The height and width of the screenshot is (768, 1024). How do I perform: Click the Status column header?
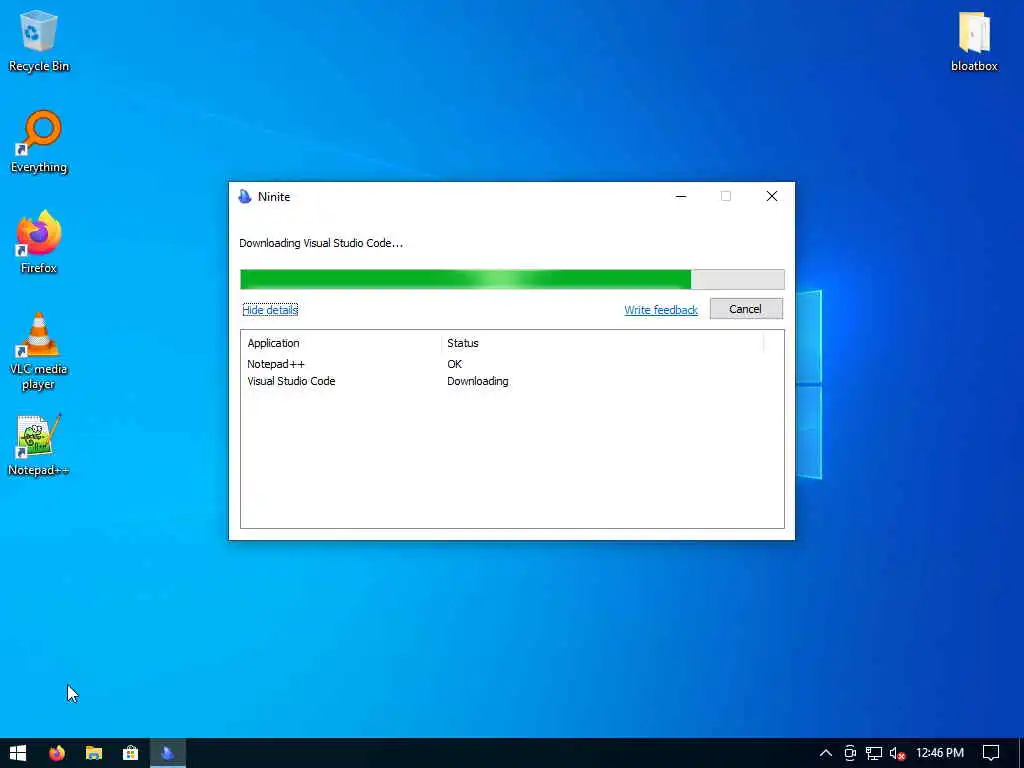[602, 343]
